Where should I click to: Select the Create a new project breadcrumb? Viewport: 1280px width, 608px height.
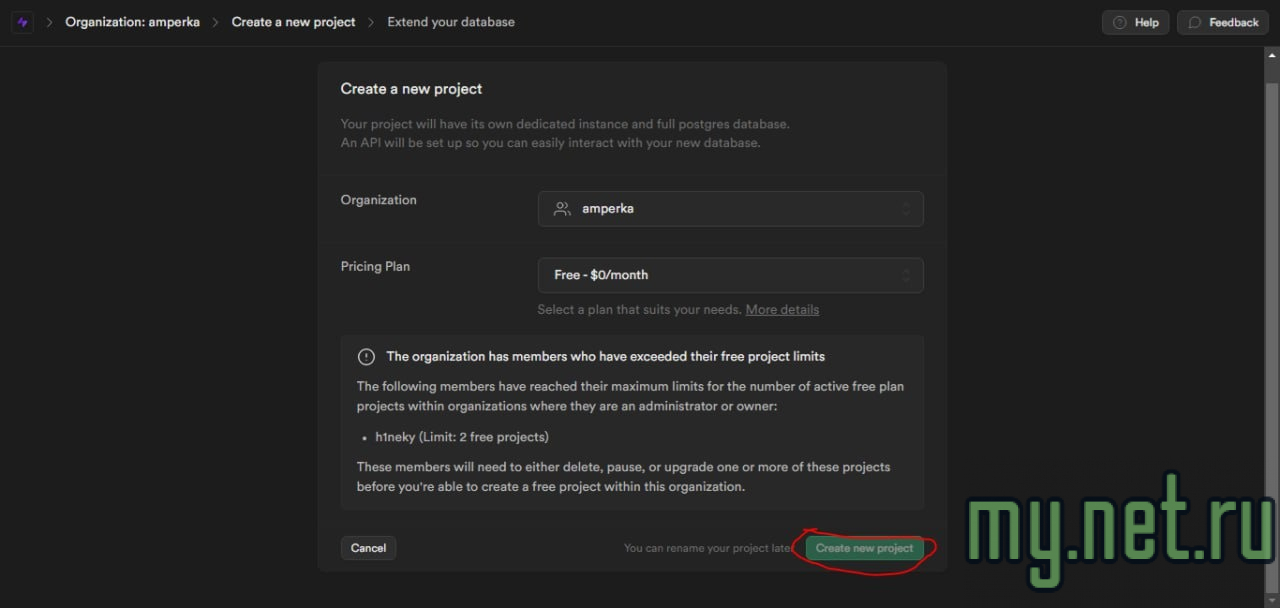(x=293, y=22)
